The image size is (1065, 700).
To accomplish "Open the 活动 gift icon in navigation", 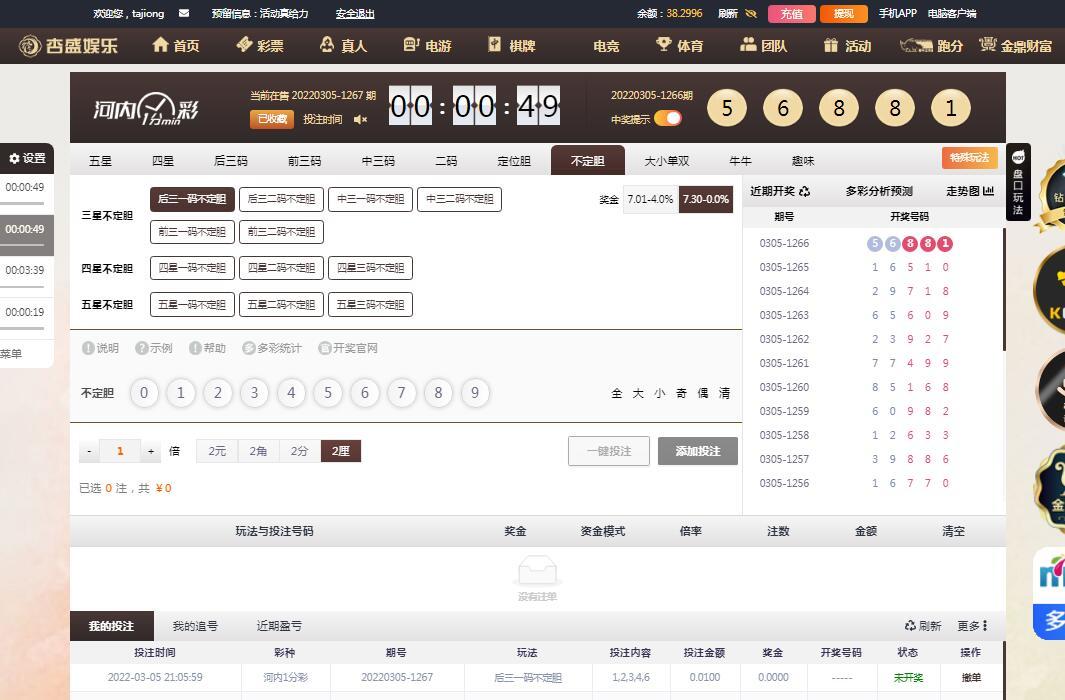I will (x=830, y=45).
